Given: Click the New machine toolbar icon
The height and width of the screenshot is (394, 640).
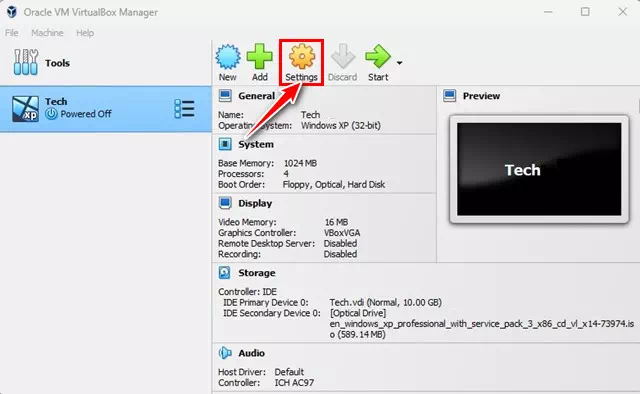Looking at the screenshot, I should point(228,56).
